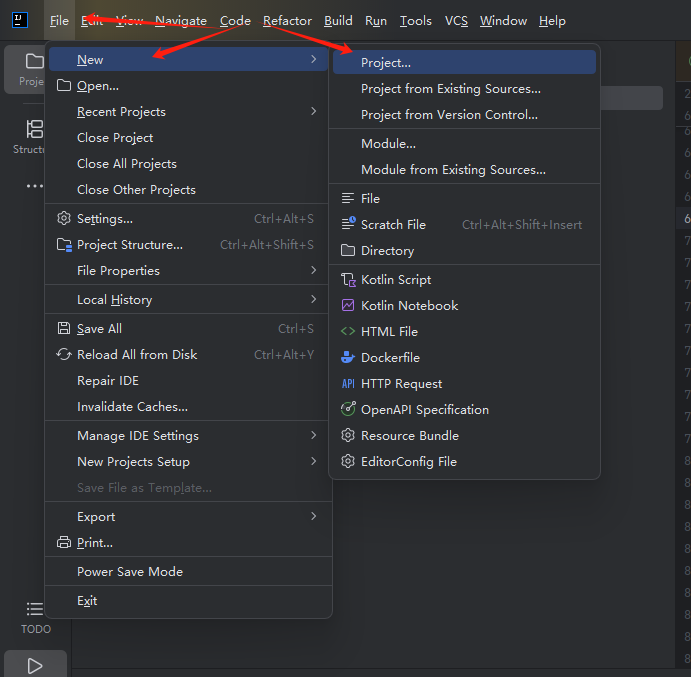Screen dimensions: 691x677
Task: Choose Repair IDE
Action: (x=188, y=380)
